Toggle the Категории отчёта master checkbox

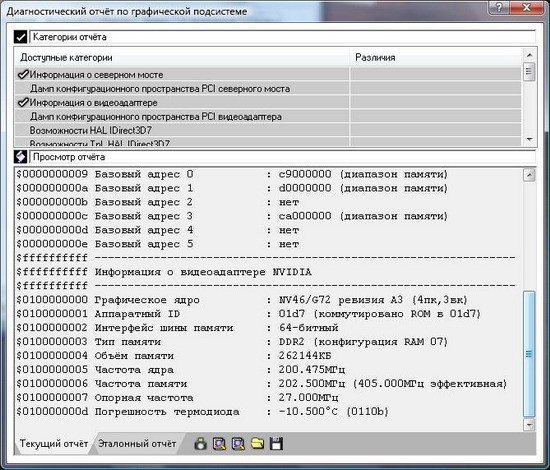(20, 36)
